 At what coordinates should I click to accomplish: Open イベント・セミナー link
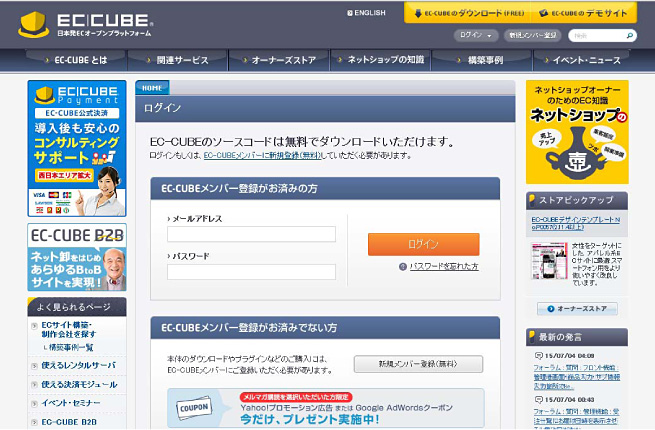click(71, 403)
